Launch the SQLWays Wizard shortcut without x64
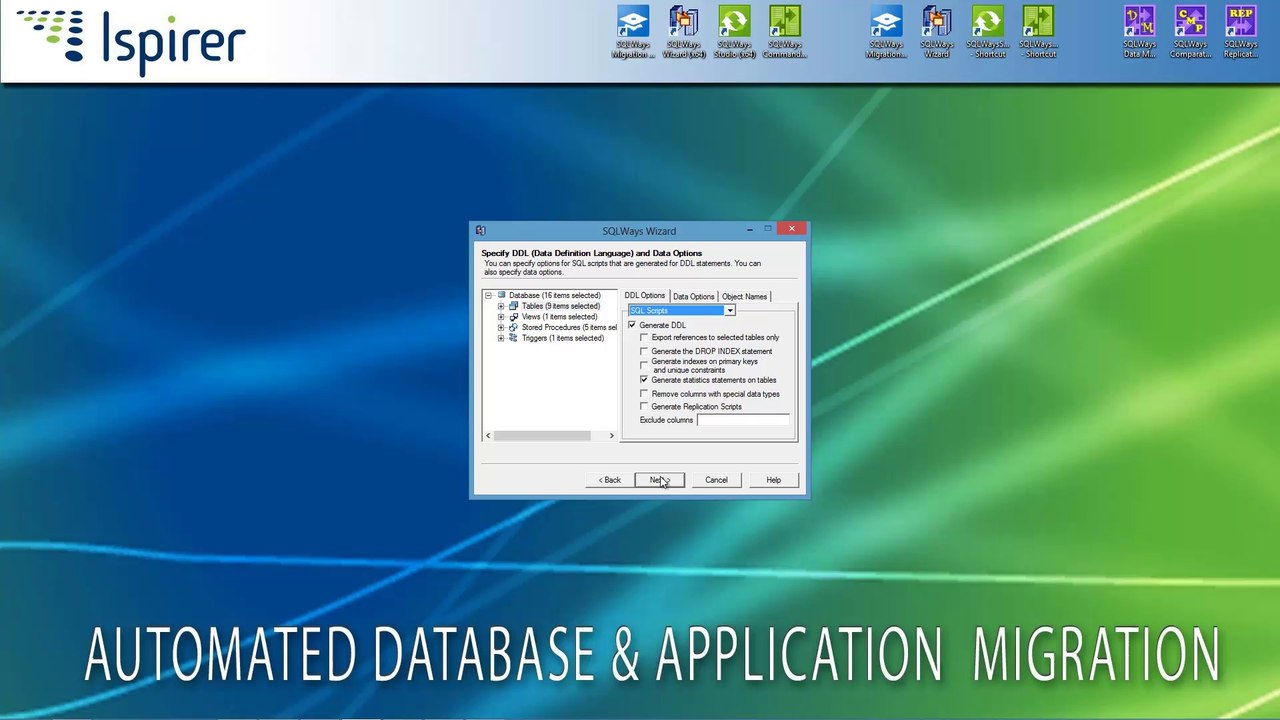The height and width of the screenshot is (720, 1280). (x=937, y=32)
